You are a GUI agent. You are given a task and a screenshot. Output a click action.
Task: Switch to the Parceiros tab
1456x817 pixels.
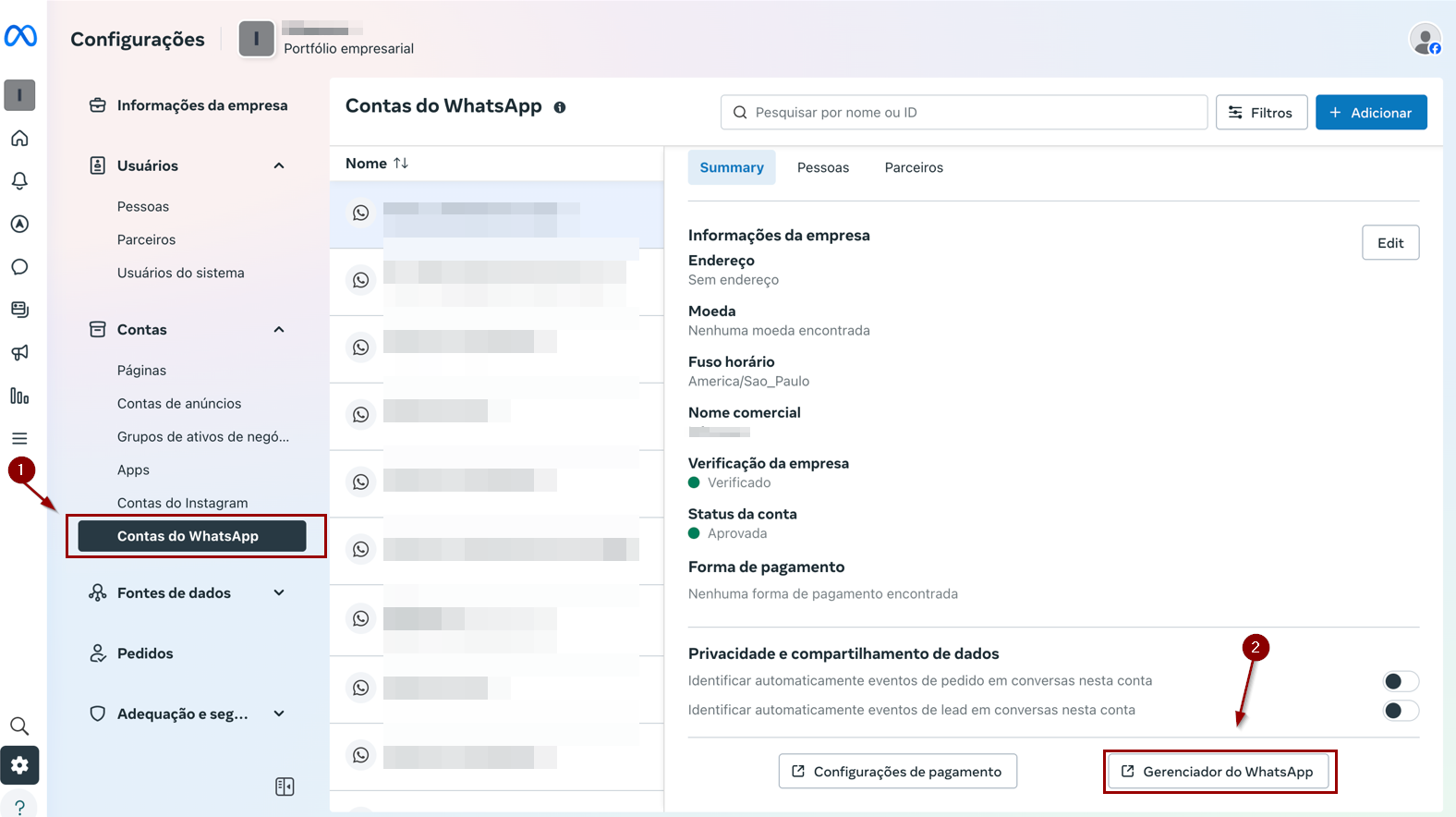click(x=914, y=167)
